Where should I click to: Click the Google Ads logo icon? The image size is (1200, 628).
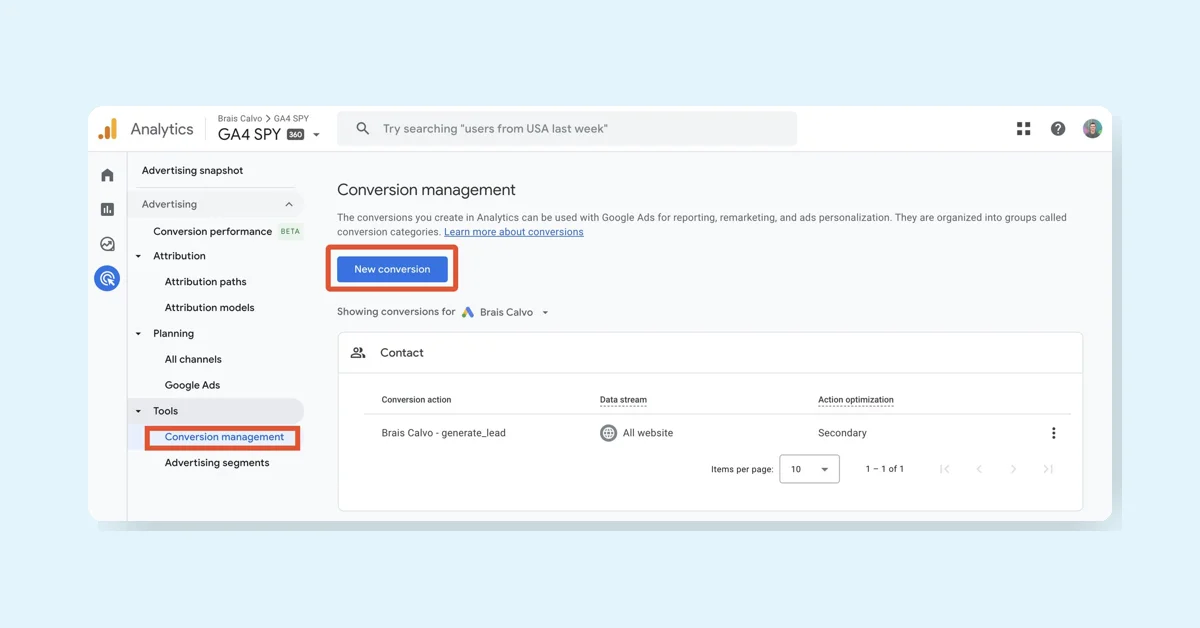(467, 312)
